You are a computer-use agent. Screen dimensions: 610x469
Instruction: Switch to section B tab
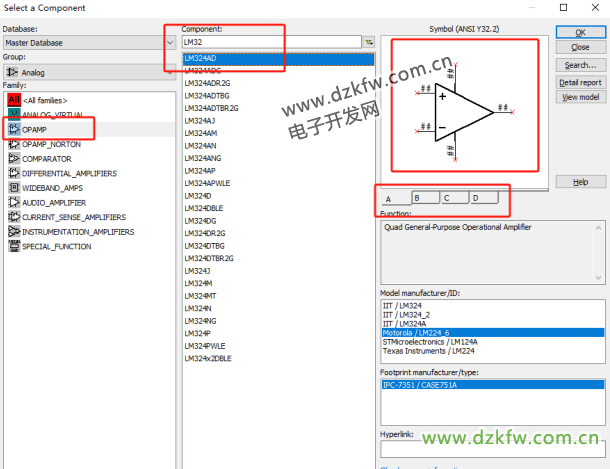[x=425, y=198]
